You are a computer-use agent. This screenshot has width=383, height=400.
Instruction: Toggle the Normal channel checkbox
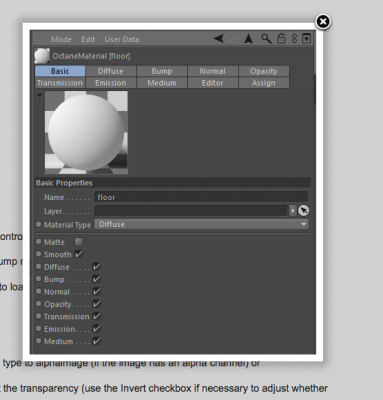click(96, 291)
